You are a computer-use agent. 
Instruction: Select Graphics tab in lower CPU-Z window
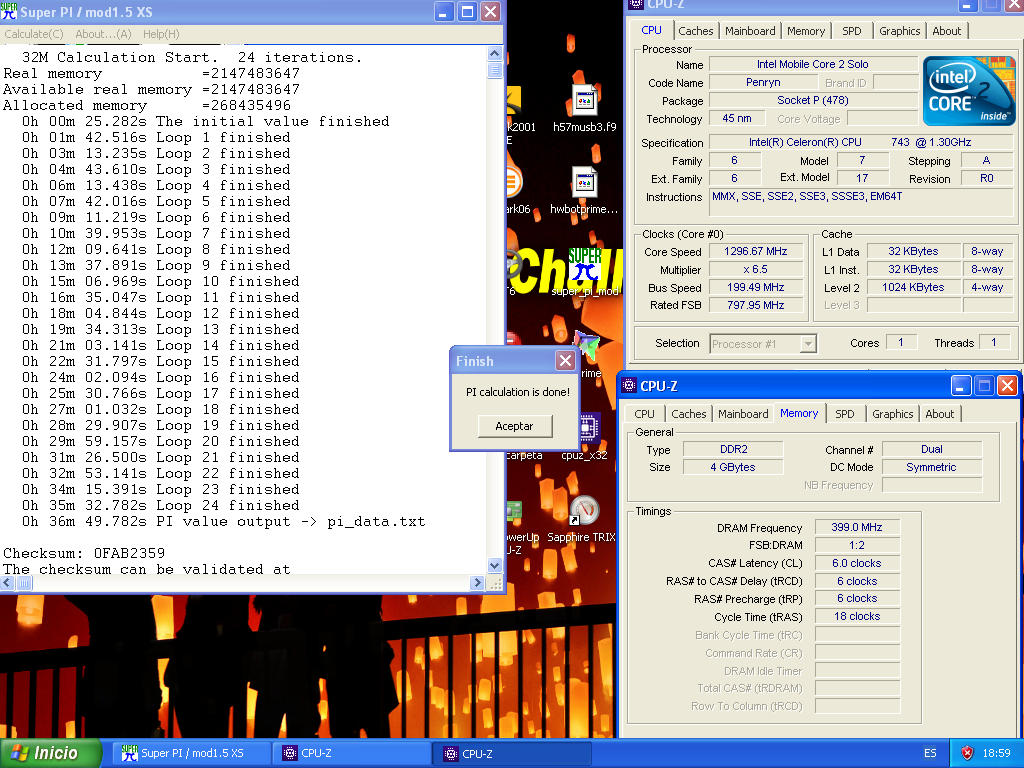tap(892, 414)
